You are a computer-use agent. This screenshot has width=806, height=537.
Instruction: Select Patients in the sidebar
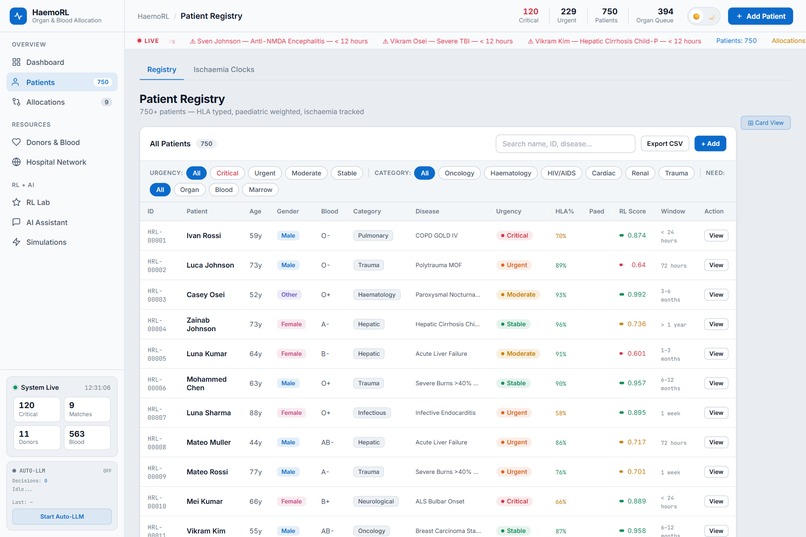(x=62, y=82)
